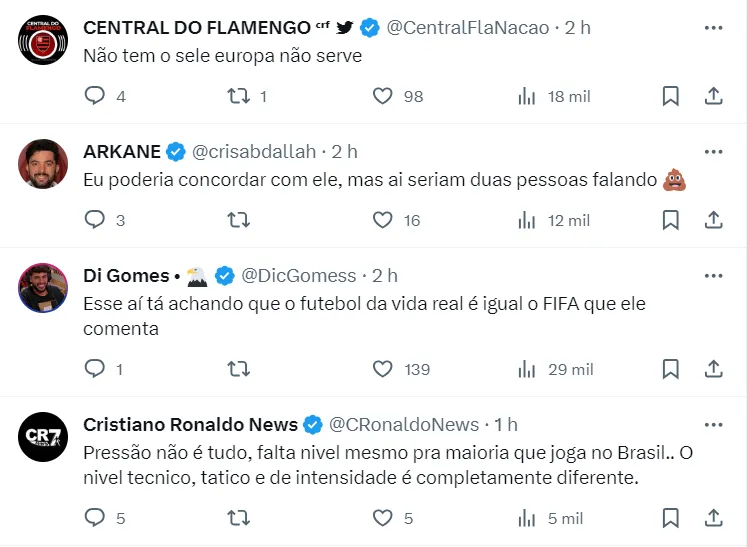Retweet the Di Gomes post
Image resolution: width=747 pixels, height=547 pixels.
click(239, 369)
